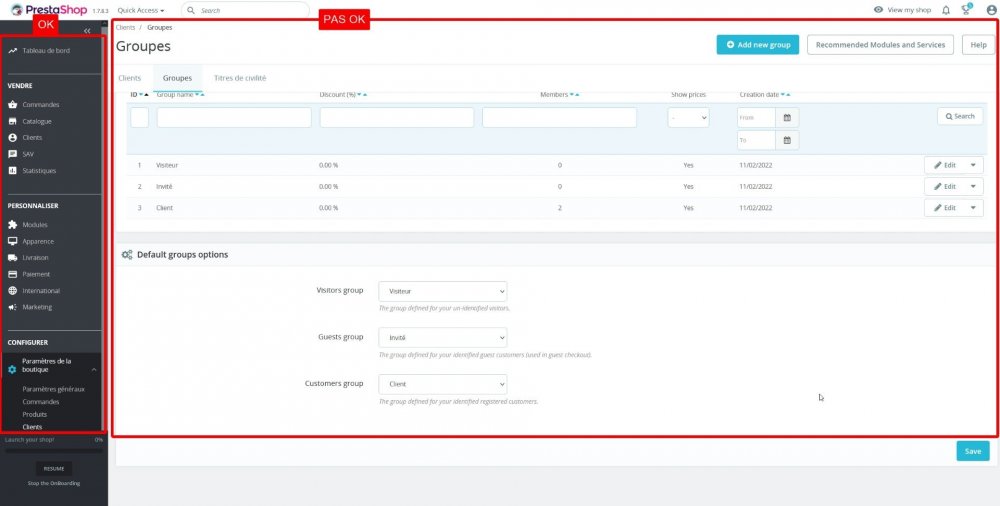The height and width of the screenshot is (506, 1000).
Task: Open the user profile avatar icon
Action: pos(991,10)
